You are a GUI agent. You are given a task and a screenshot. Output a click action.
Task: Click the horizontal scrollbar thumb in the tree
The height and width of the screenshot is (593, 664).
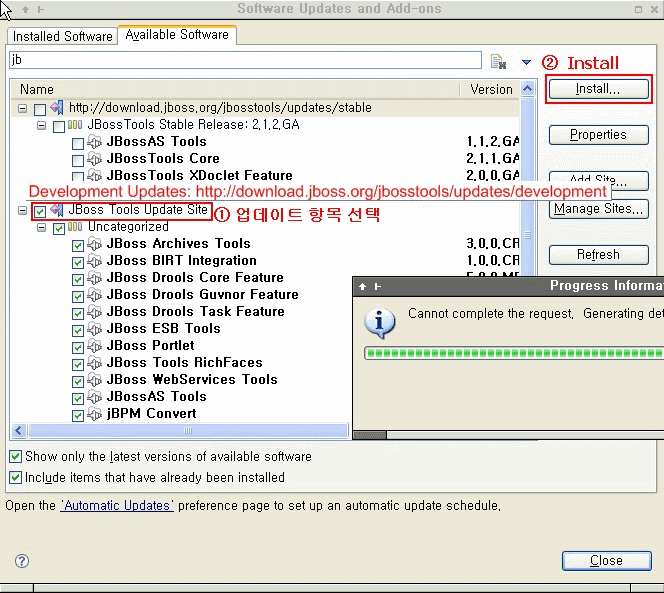188,431
